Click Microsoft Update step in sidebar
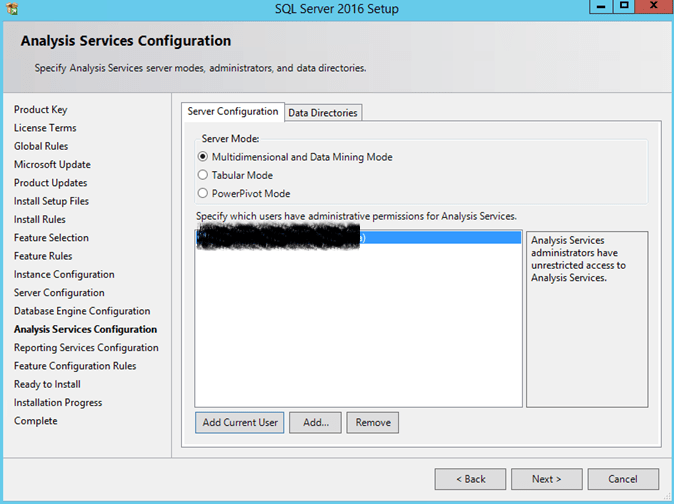 point(52,165)
